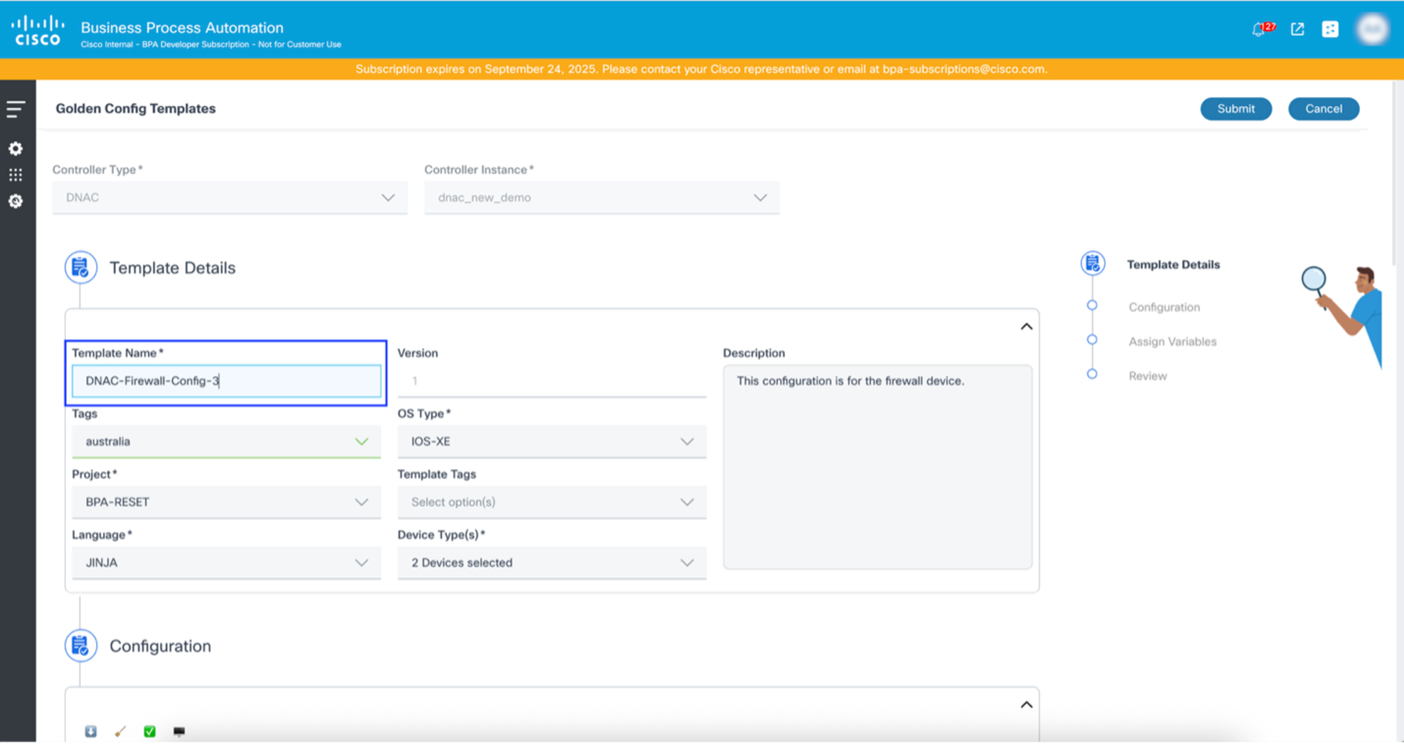Click the Submit button
1404x746 pixels.
click(1236, 109)
